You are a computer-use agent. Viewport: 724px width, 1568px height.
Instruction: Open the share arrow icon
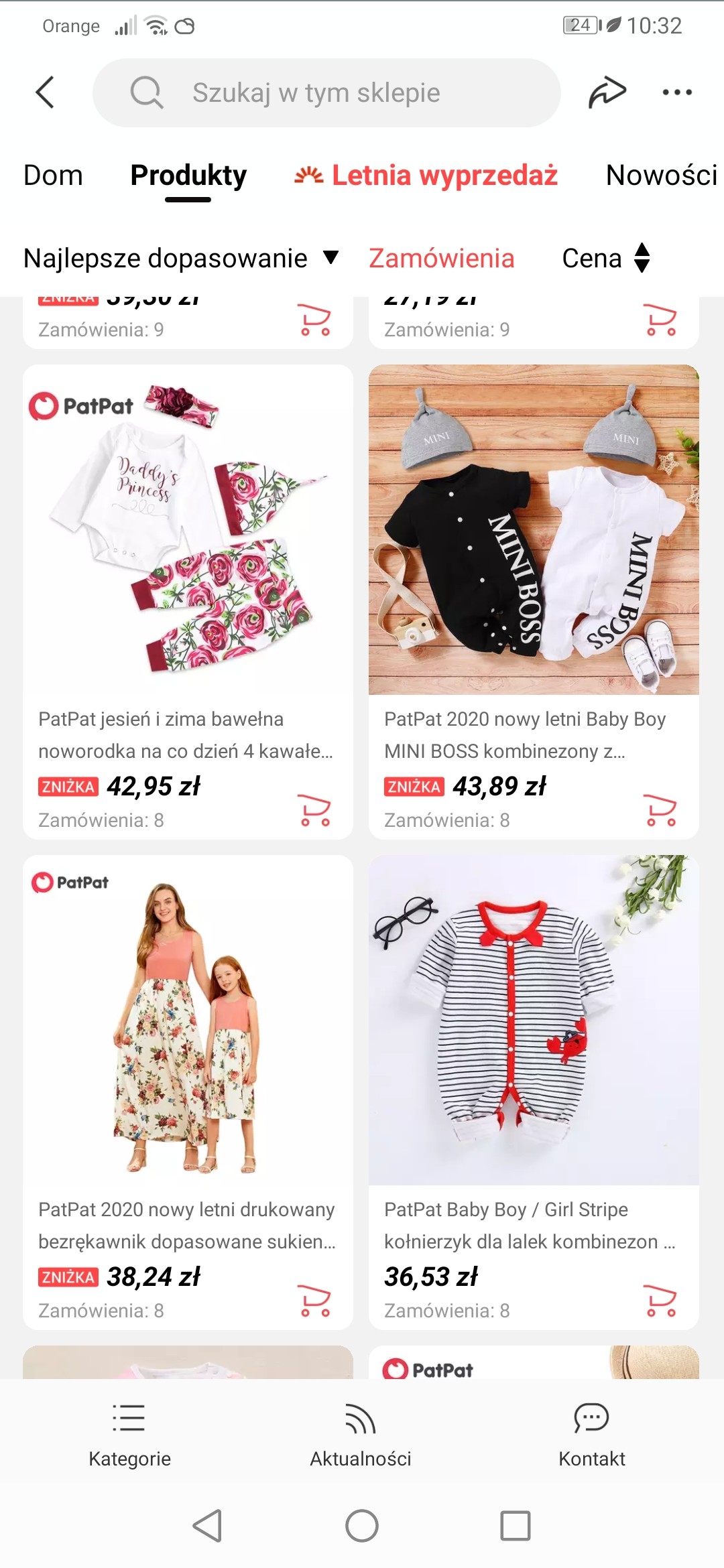point(607,92)
